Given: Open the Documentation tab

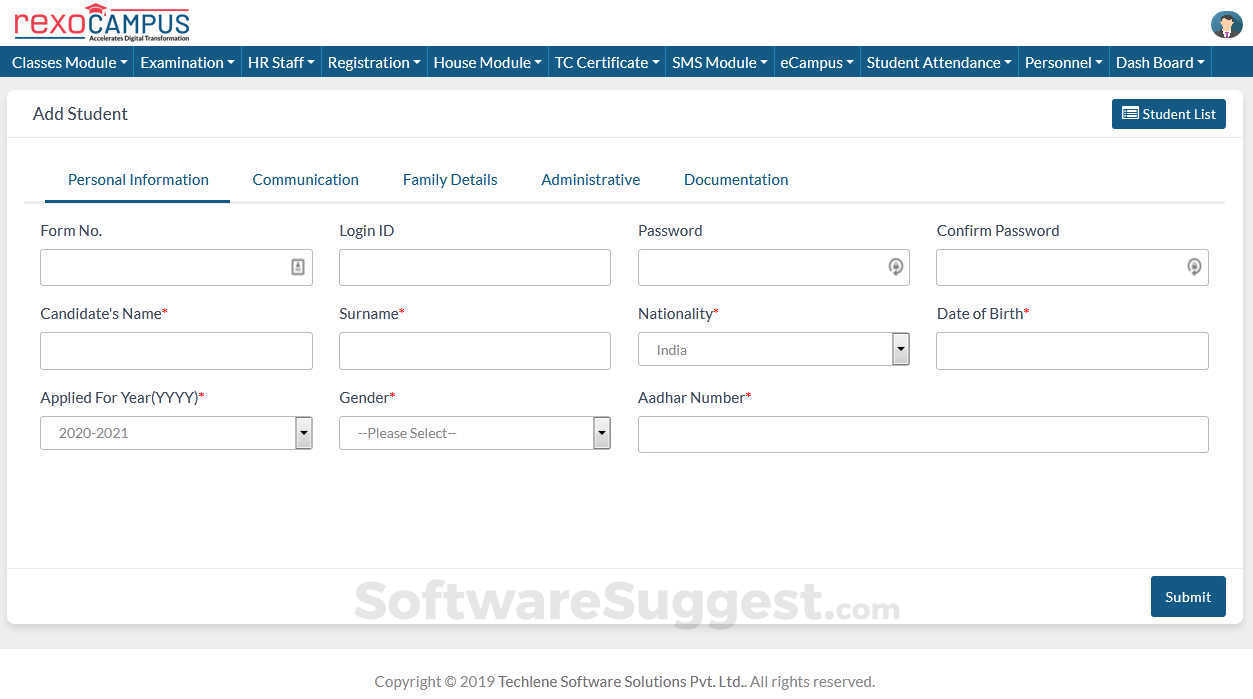Looking at the screenshot, I should (x=736, y=179).
